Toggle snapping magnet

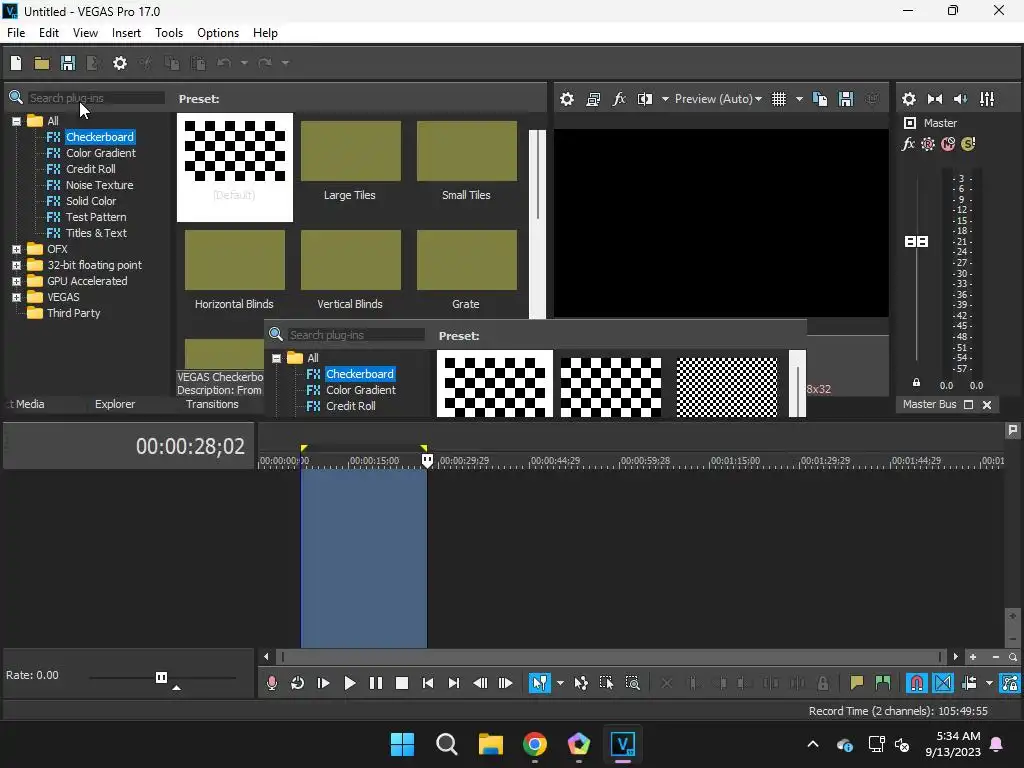click(917, 683)
